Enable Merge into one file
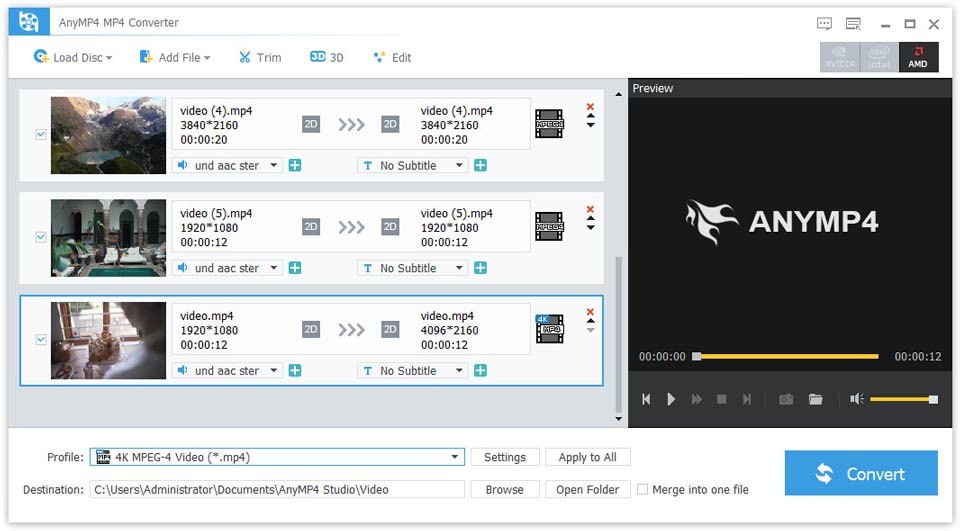The width and height of the screenshot is (960, 531). [x=643, y=489]
